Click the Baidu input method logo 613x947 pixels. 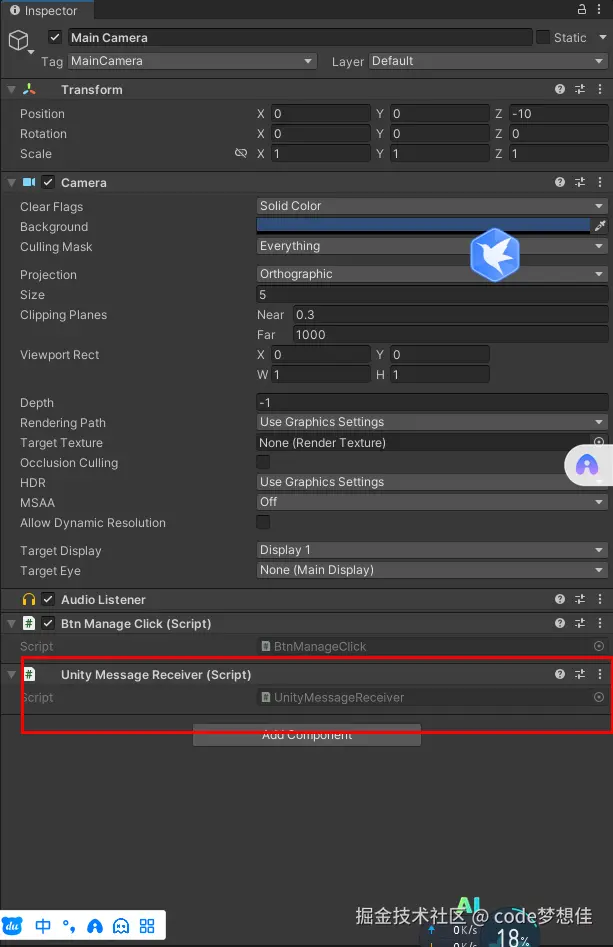click(x=13, y=925)
